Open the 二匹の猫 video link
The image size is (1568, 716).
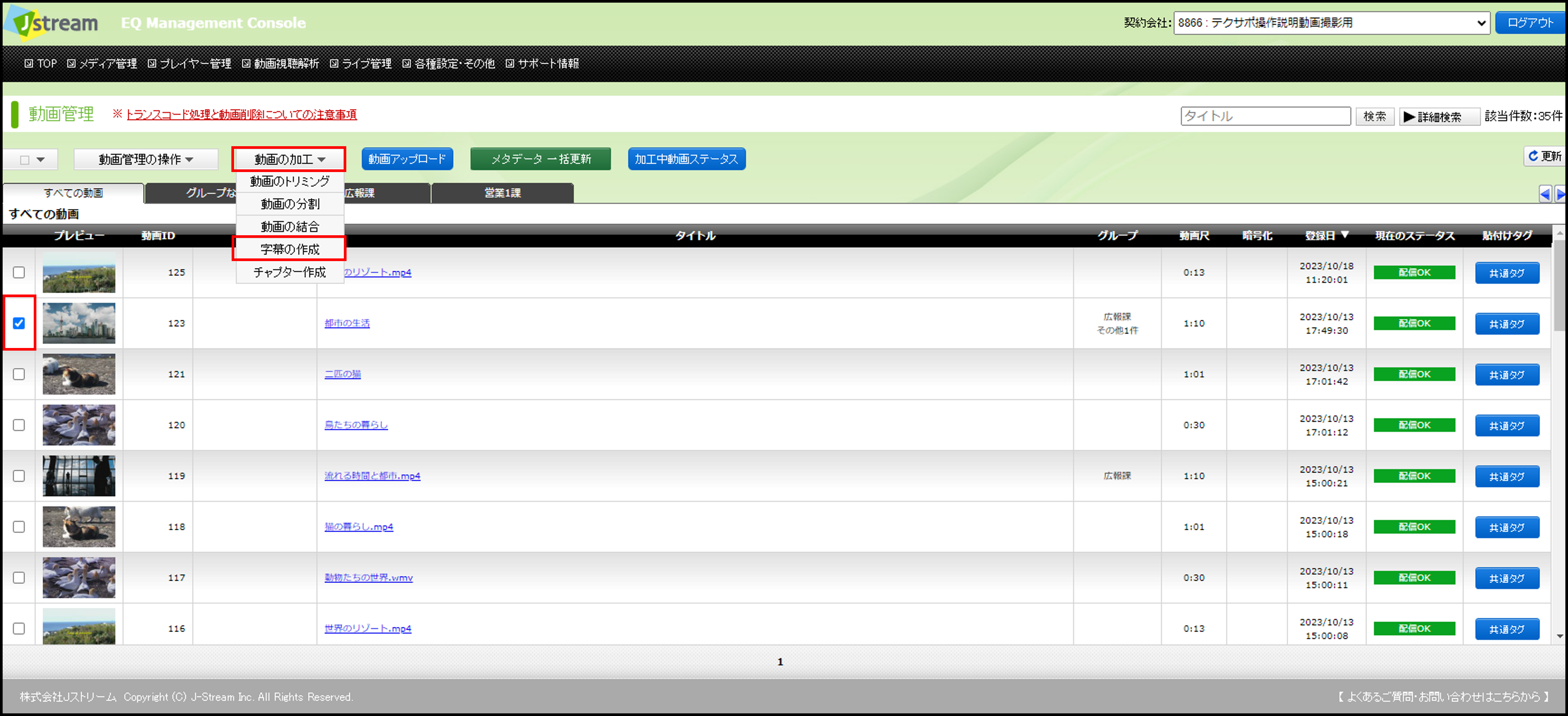click(343, 374)
